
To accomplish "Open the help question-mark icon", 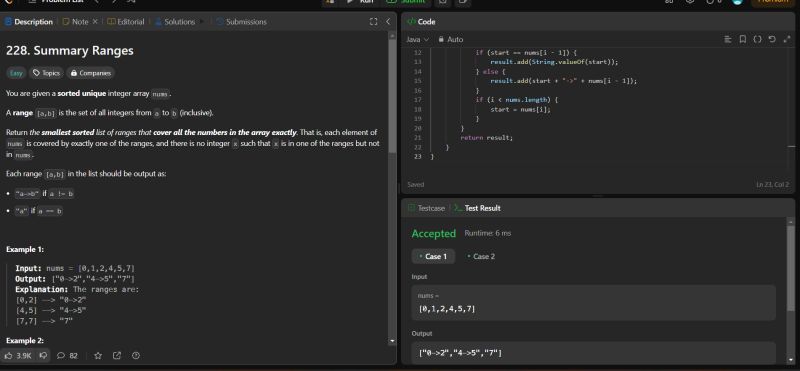I will (136, 356).
